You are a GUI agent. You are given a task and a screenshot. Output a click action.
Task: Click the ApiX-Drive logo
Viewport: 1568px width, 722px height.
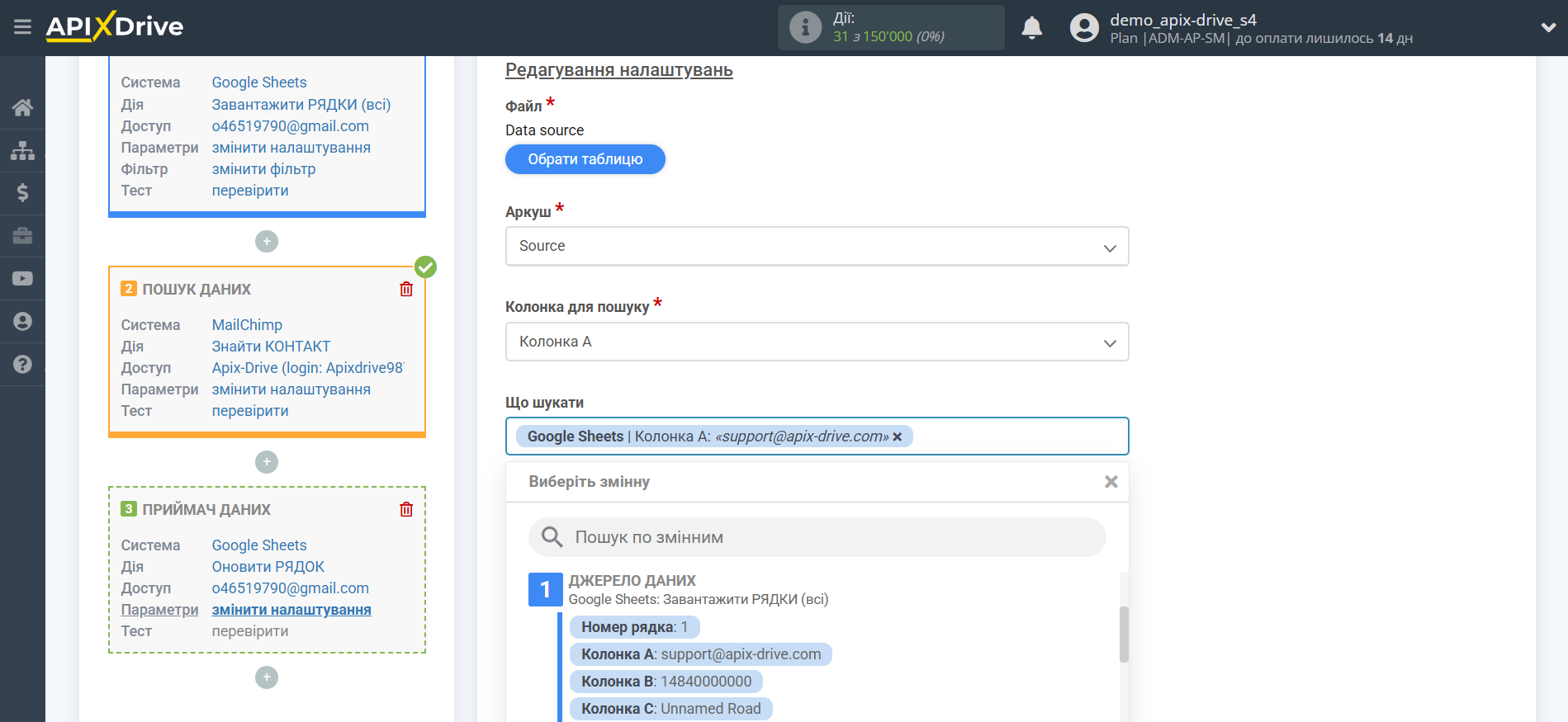pyautogui.click(x=115, y=26)
